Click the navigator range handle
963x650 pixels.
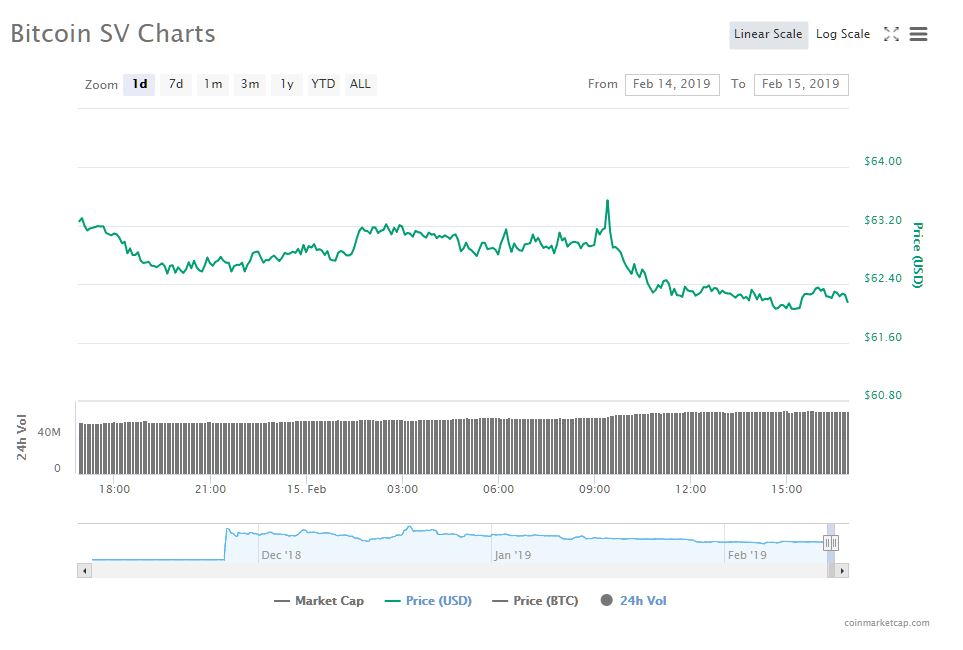(x=831, y=543)
